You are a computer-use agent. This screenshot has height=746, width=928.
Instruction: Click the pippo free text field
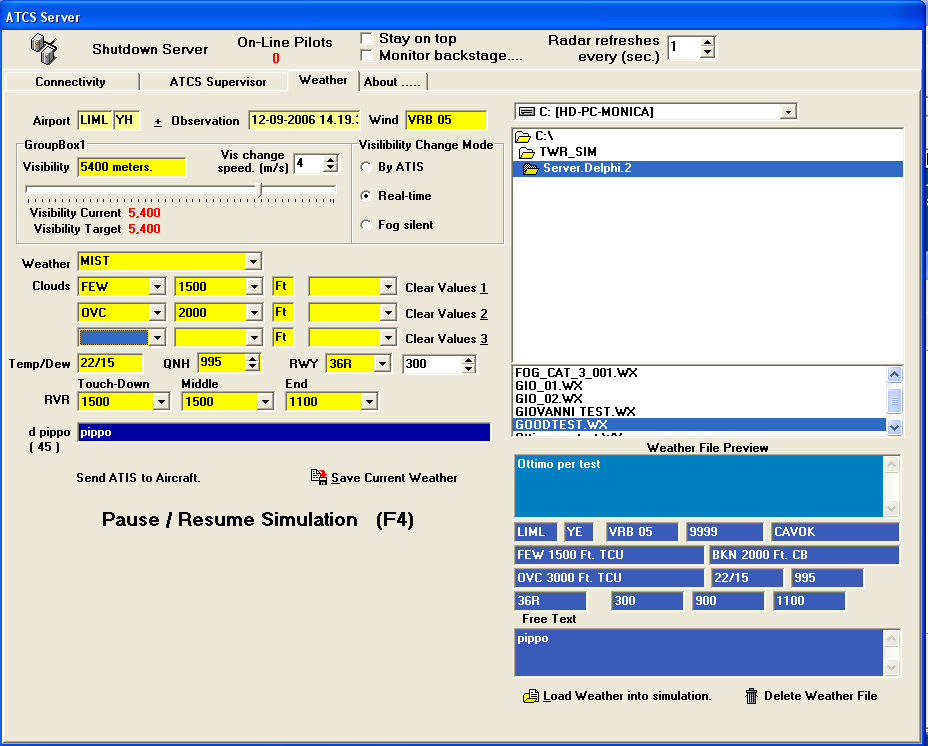tap(284, 432)
